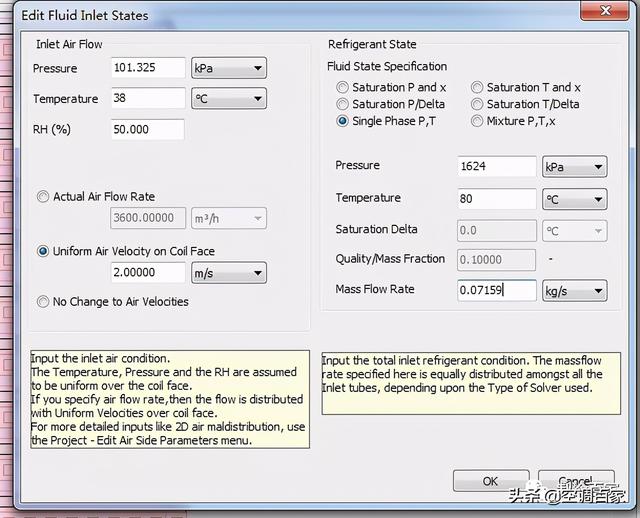Viewport: 640px width, 518px height.
Task: Click RH (%) field showing 50.000
Action: tap(147, 129)
